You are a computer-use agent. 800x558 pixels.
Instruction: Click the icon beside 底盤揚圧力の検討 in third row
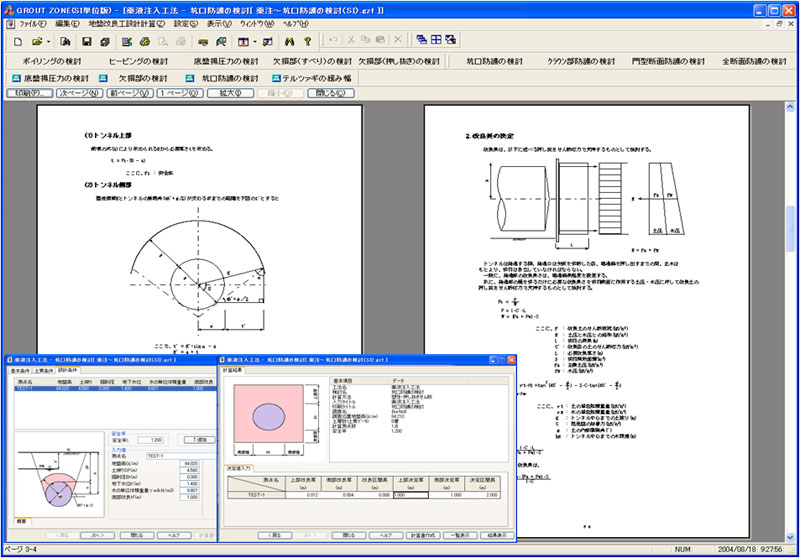point(17,77)
